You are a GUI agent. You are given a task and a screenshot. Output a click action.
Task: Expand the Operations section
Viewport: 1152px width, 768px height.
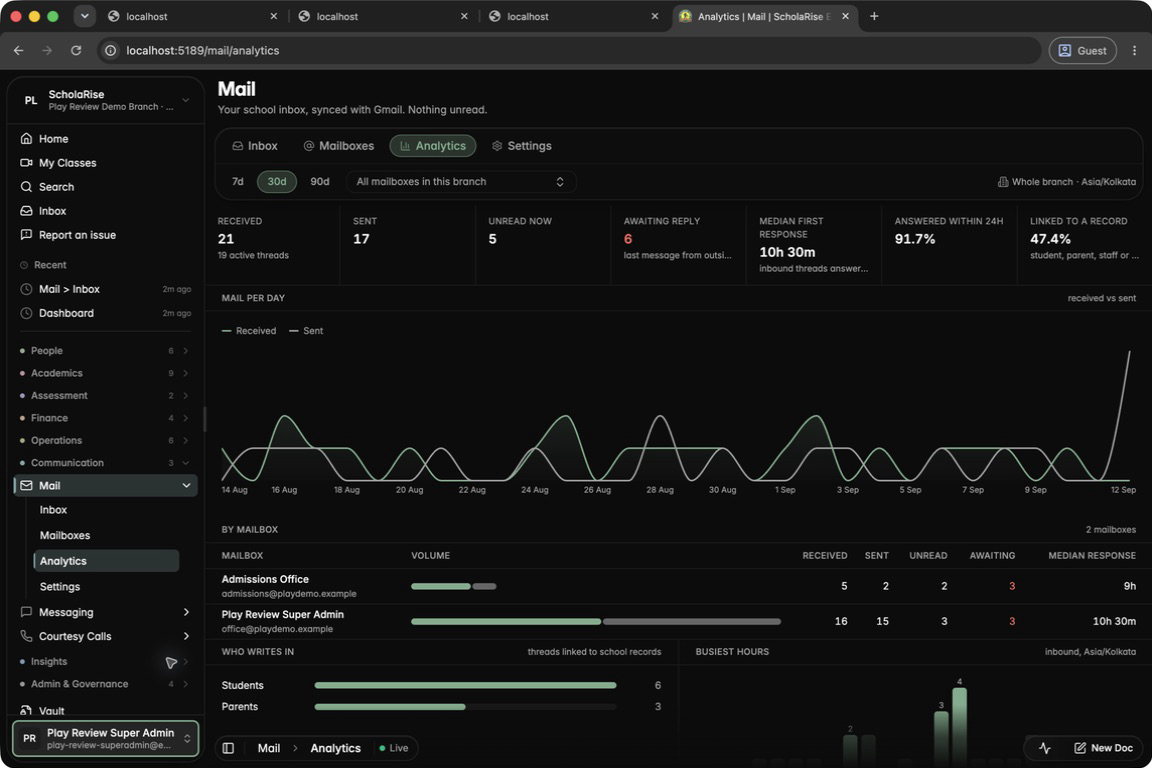[105, 440]
